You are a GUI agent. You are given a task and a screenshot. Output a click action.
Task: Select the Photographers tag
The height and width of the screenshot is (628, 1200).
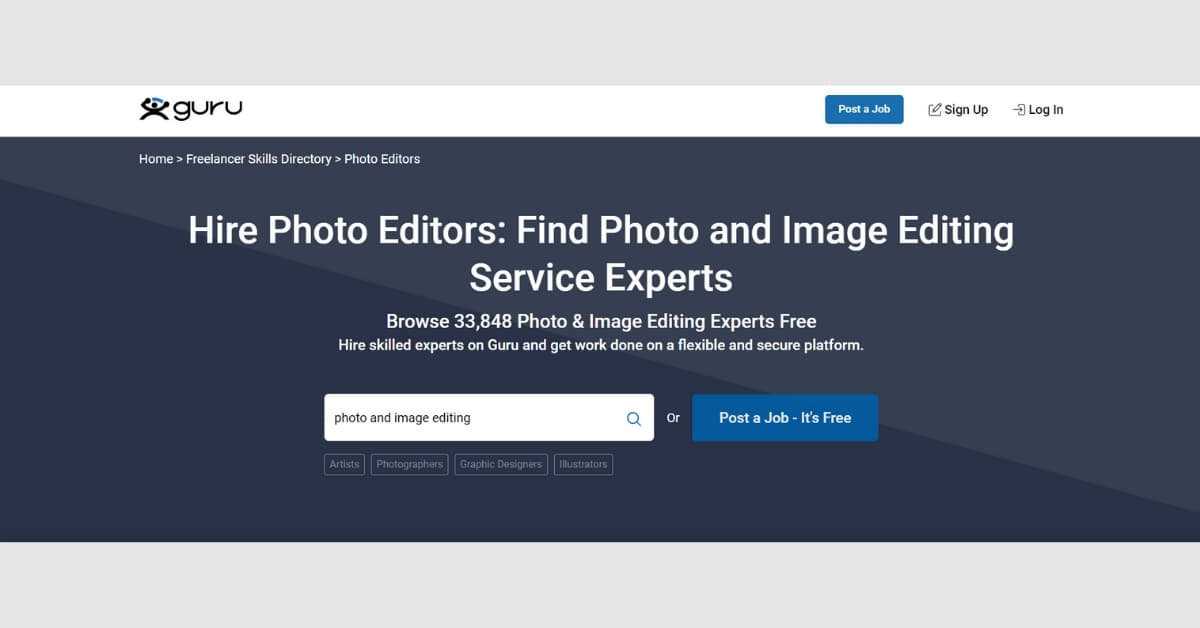[410, 464]
